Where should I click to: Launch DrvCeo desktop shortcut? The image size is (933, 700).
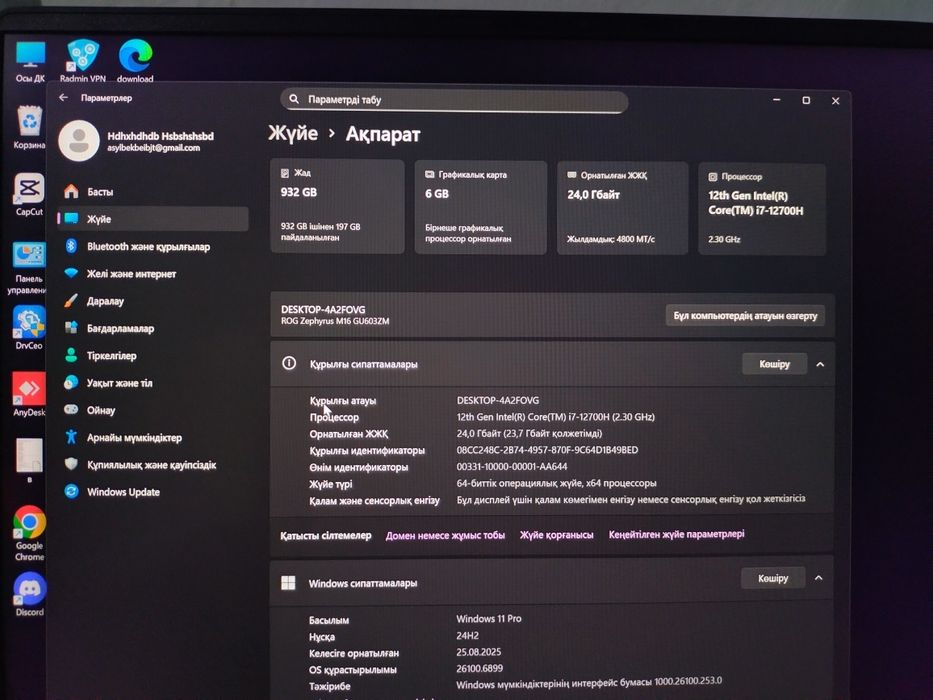(29, 327)
